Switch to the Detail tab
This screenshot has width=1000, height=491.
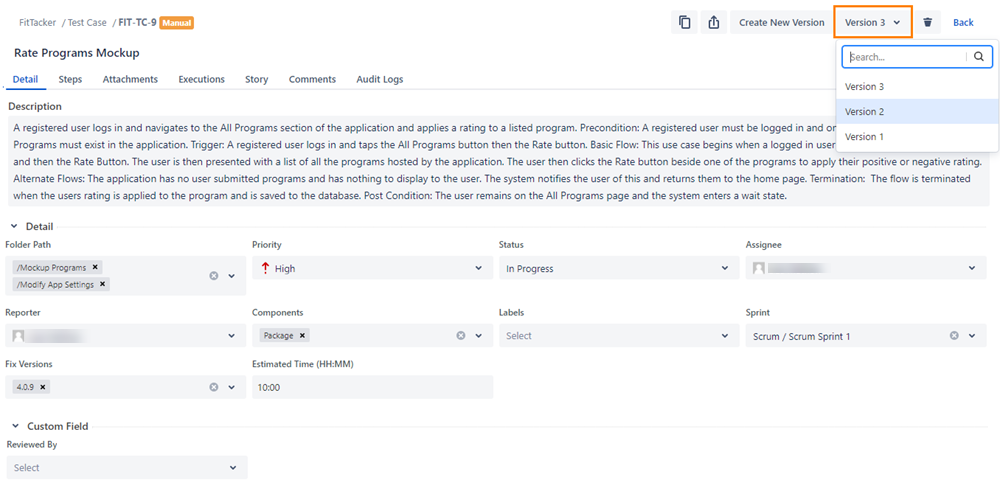(26, 79)
